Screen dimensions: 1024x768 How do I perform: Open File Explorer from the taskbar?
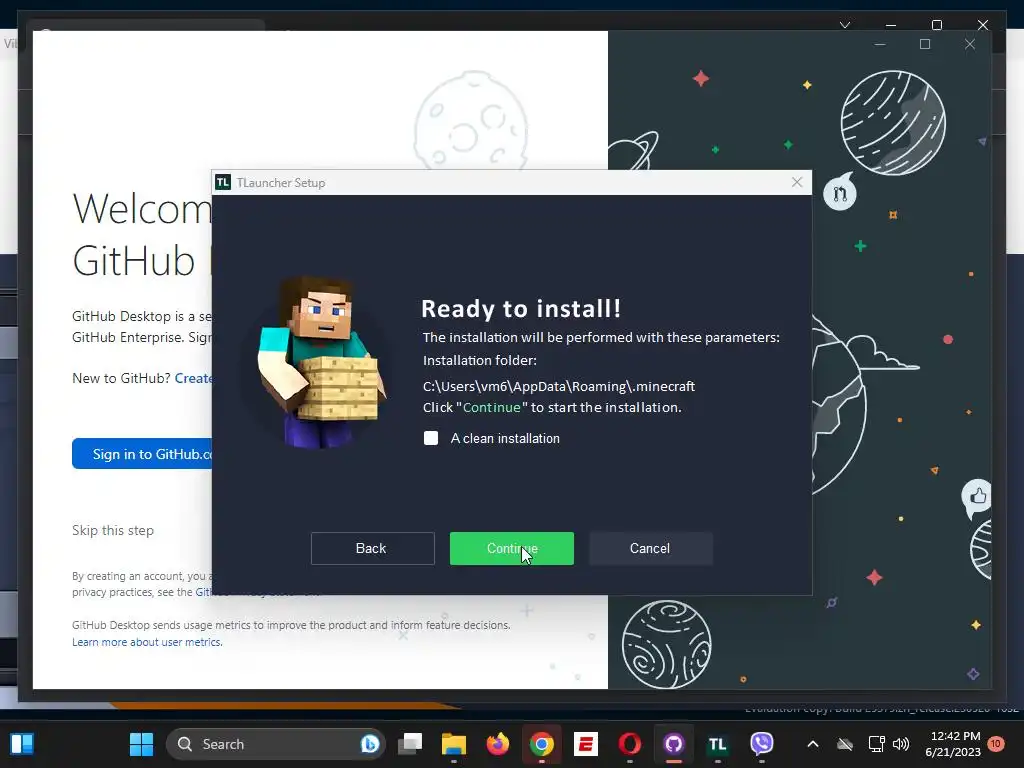pyautogui.click(x=454, y=744)
